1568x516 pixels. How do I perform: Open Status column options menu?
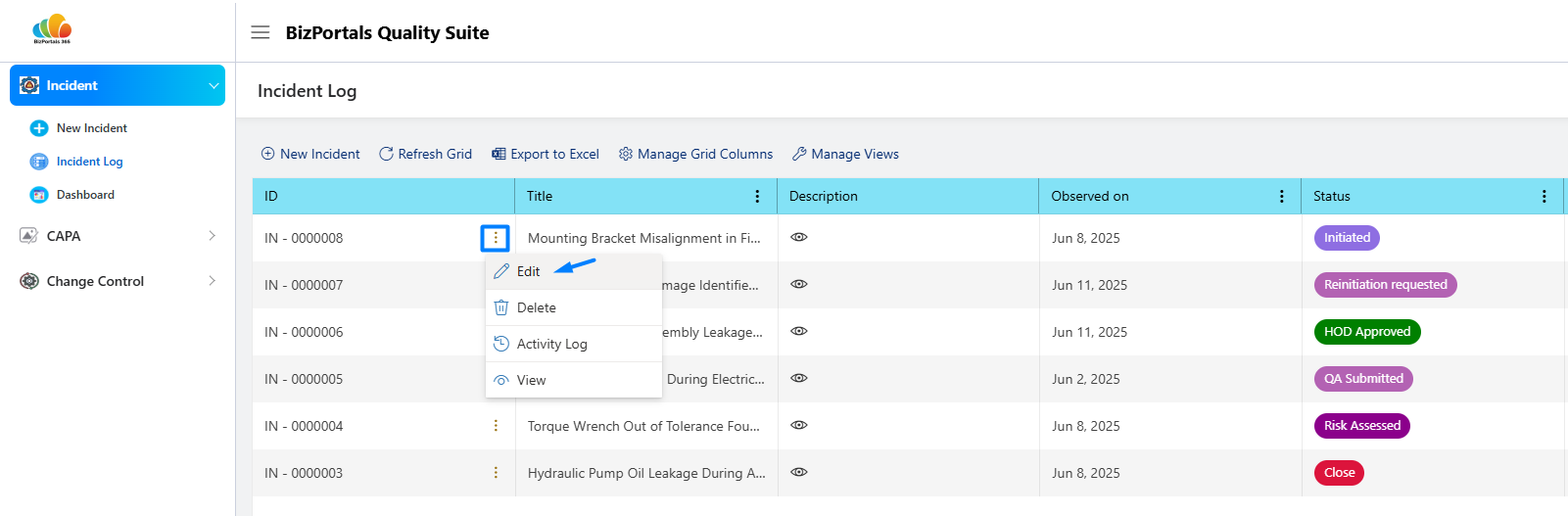(1544, 197)
